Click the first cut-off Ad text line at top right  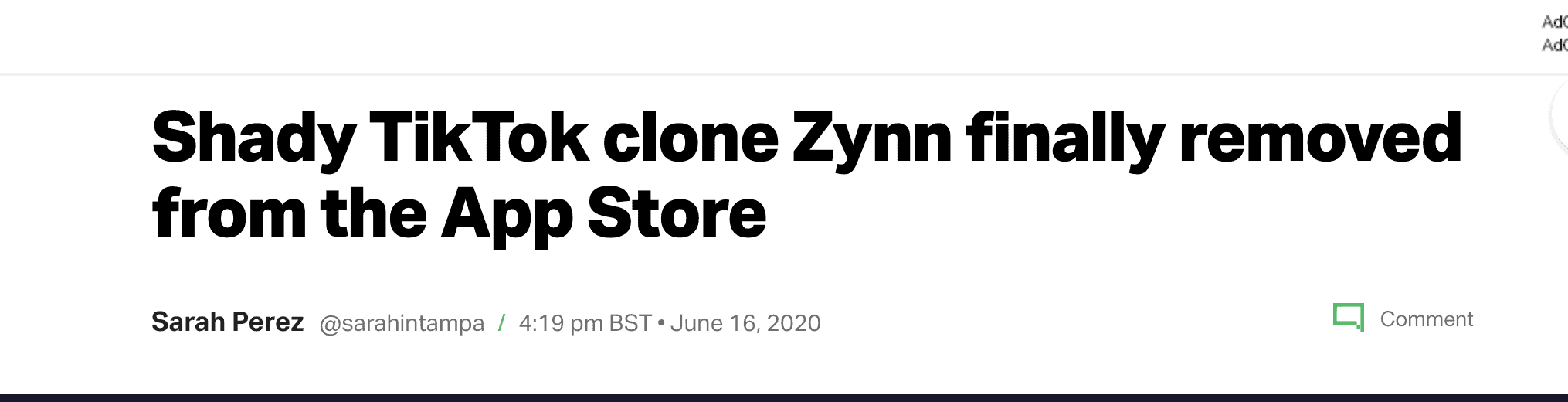[x=1554, y=22]
